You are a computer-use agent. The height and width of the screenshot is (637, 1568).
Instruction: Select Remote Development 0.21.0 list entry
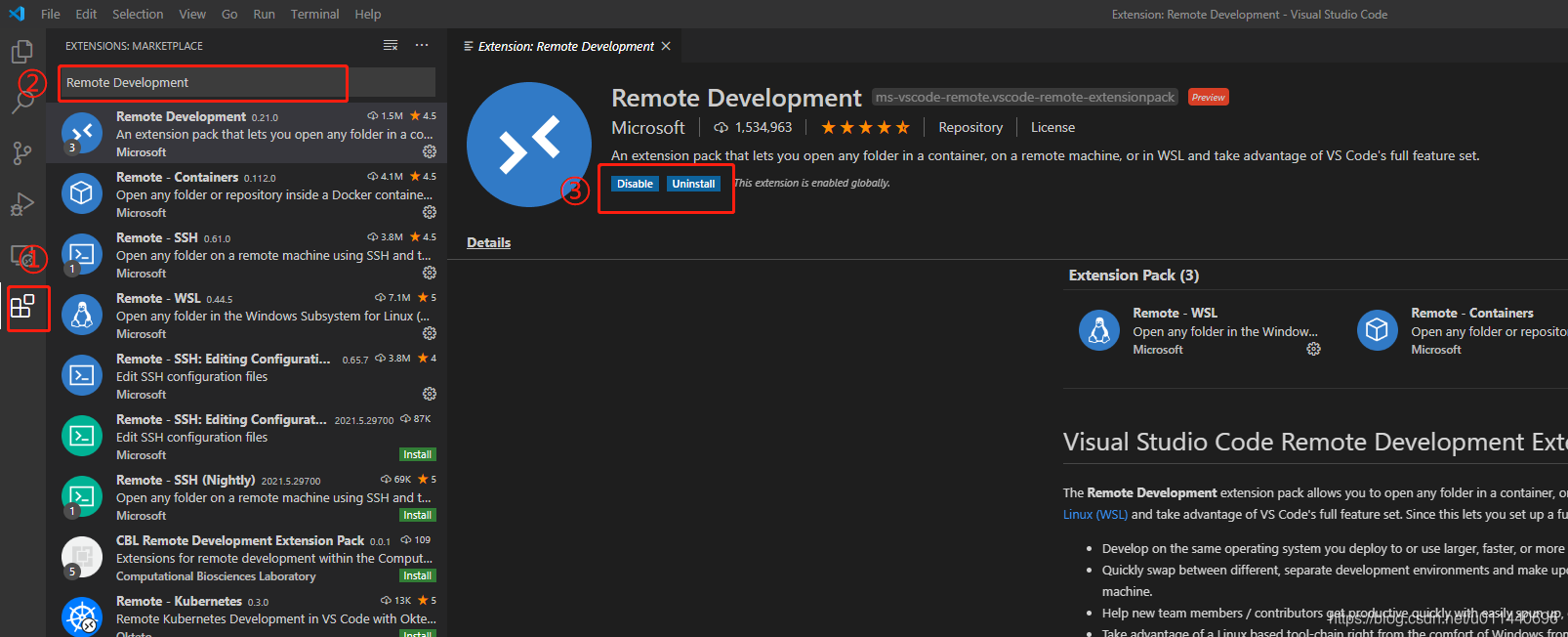point(247,133)
